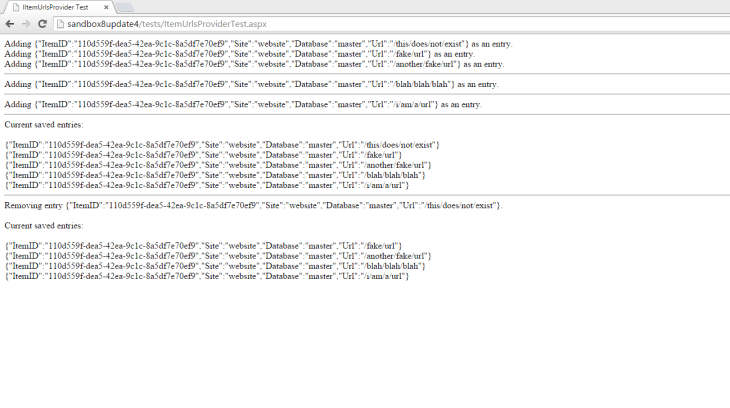The height and width of the screenshot is (408, 730).
Task: Reload the current page
Action: [x=42, y=23]
